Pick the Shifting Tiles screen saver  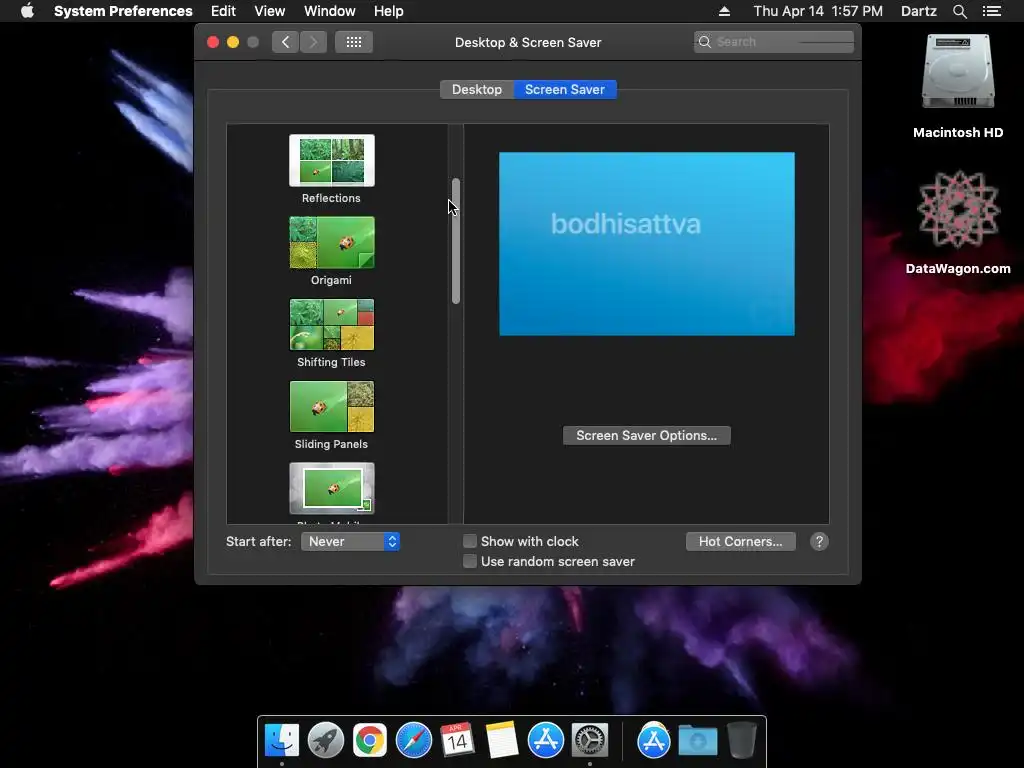pyautogui.click(x=332, y=325)
